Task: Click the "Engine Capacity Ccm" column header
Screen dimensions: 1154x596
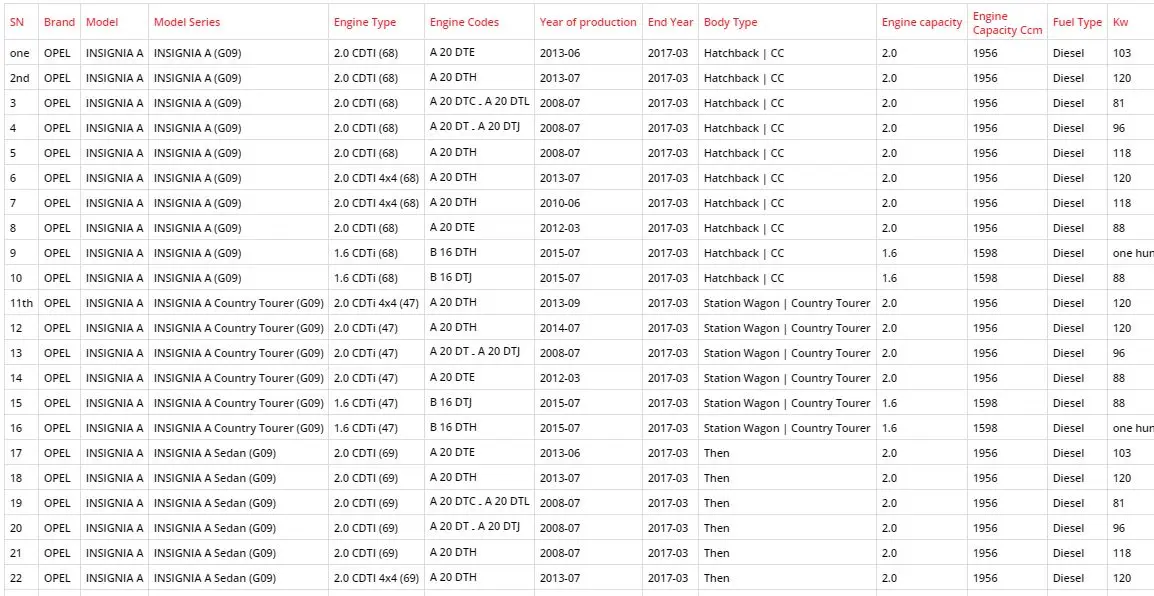Action: click(1008, 23)
